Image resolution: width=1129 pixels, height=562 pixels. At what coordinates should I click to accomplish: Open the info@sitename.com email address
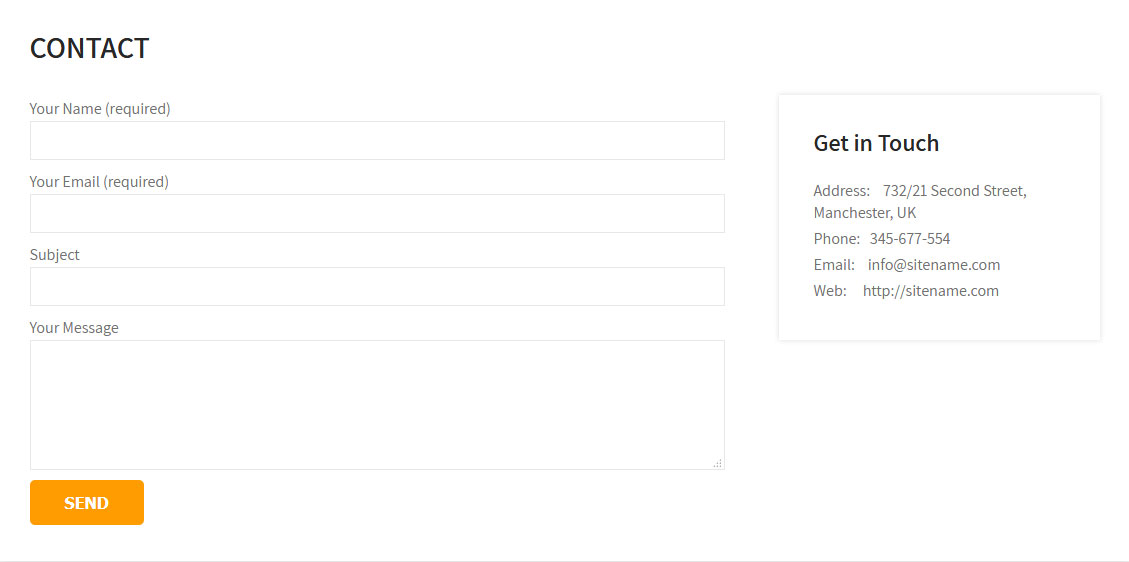(x=934, y=265)
